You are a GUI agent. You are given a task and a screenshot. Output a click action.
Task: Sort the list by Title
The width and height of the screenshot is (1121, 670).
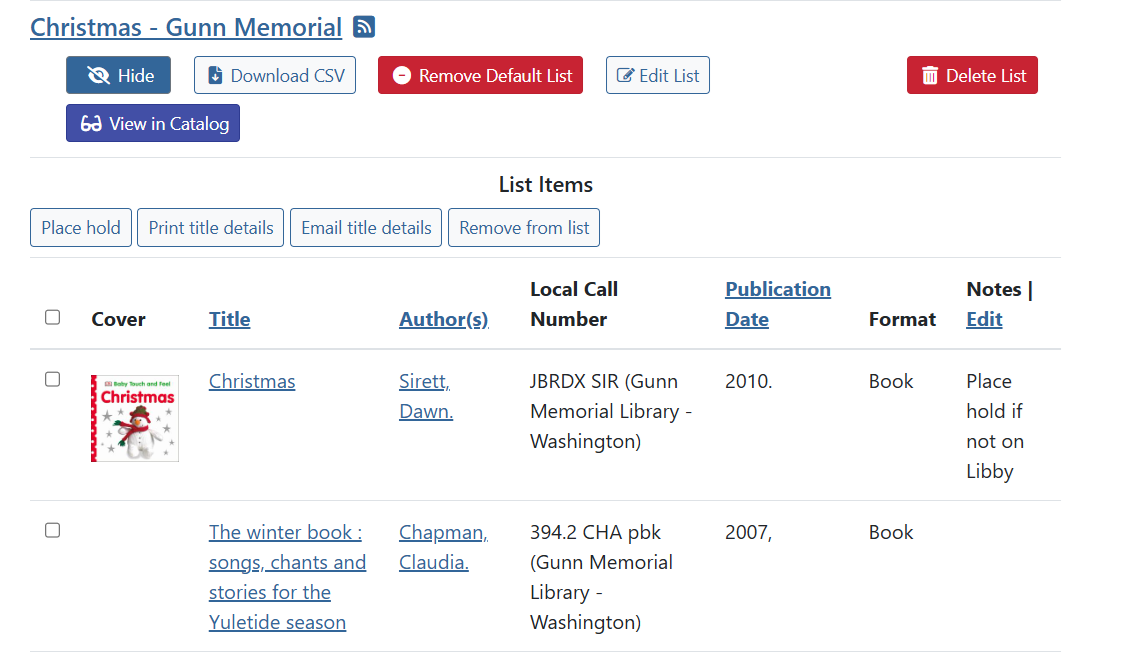coord(229,318)
